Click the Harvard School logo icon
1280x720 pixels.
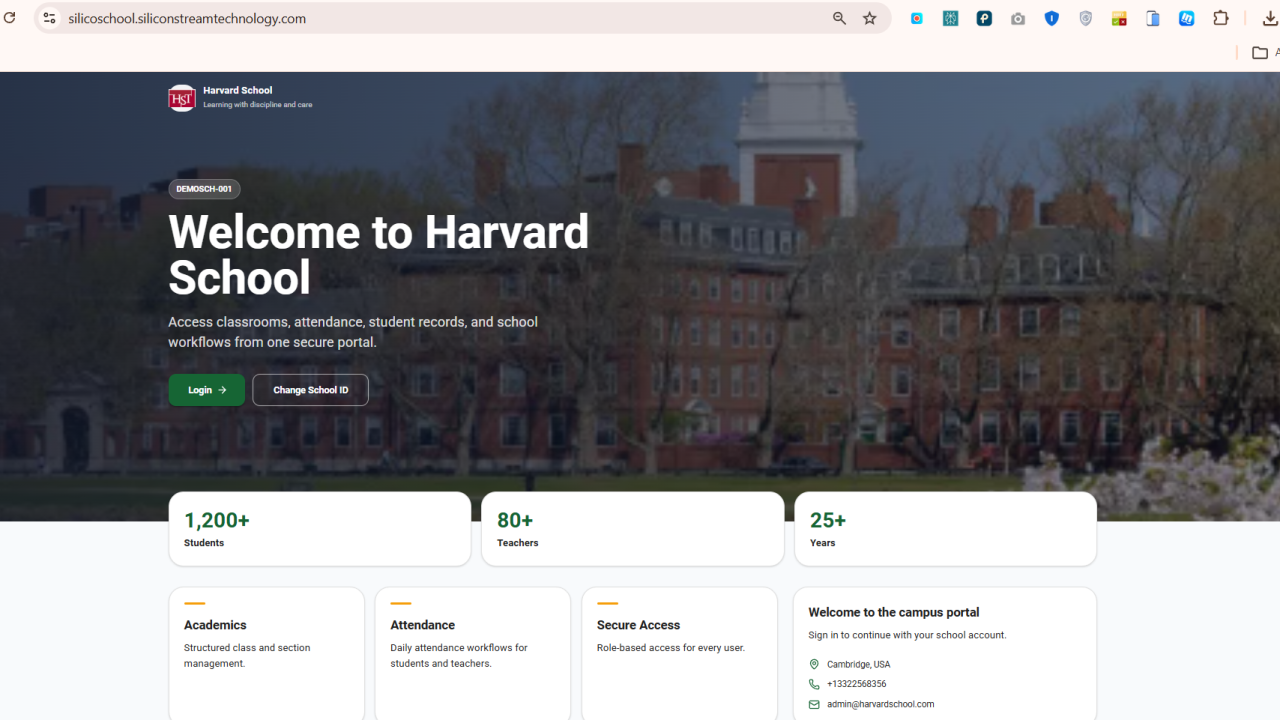pos(182,98)
